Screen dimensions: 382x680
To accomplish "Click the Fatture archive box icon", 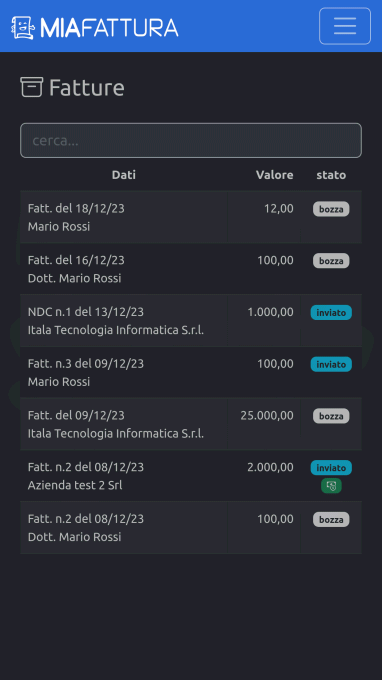I will [32, 87].
